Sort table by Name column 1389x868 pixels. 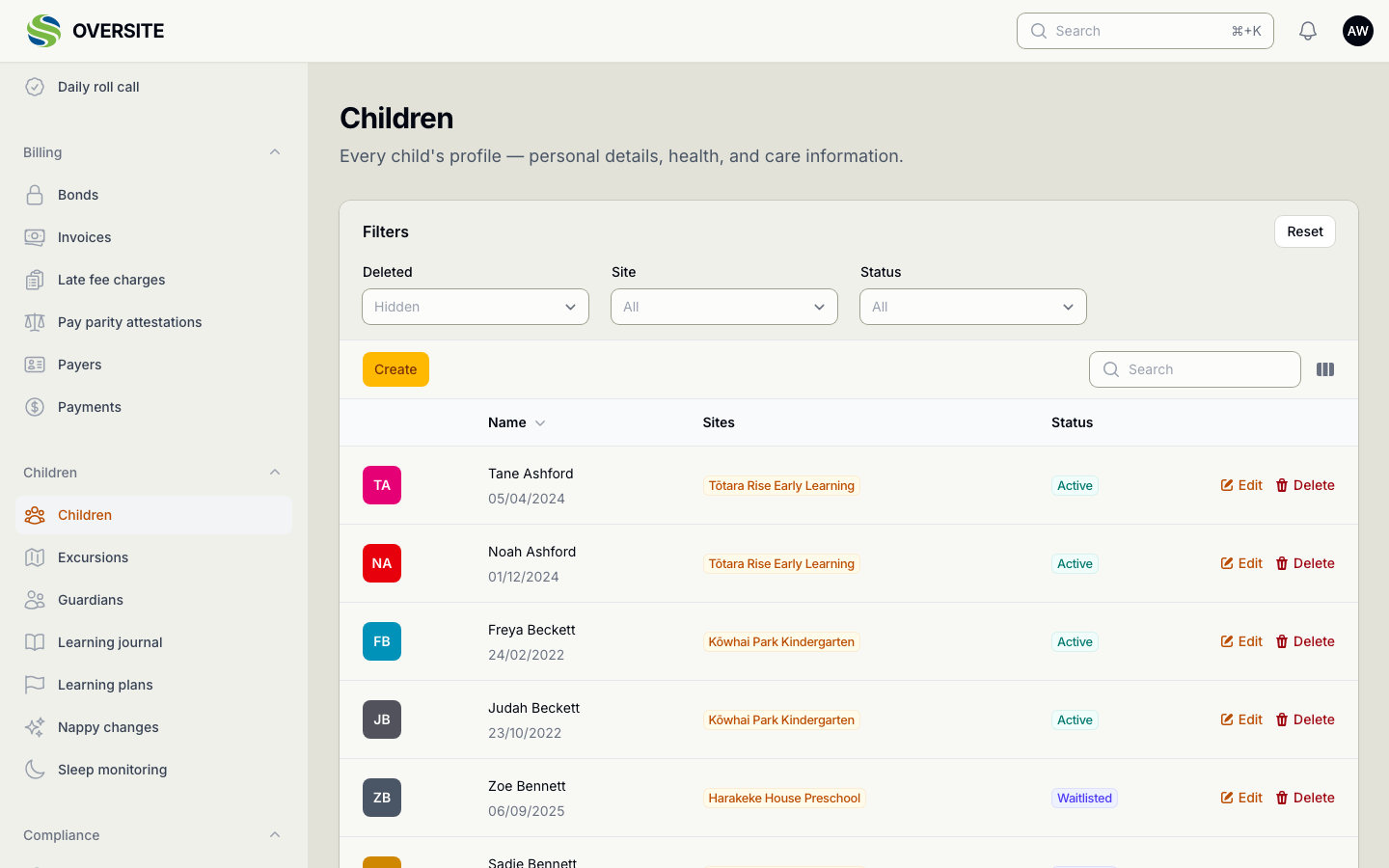517,422
